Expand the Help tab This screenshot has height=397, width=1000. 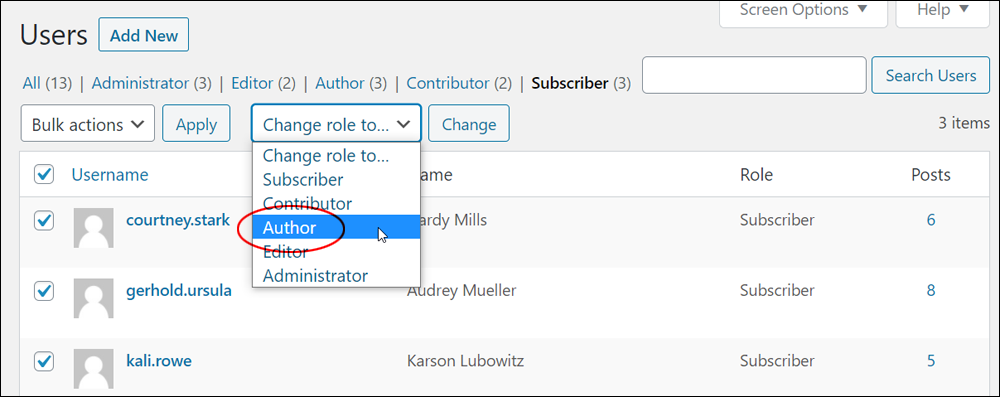tap(943, 11)
